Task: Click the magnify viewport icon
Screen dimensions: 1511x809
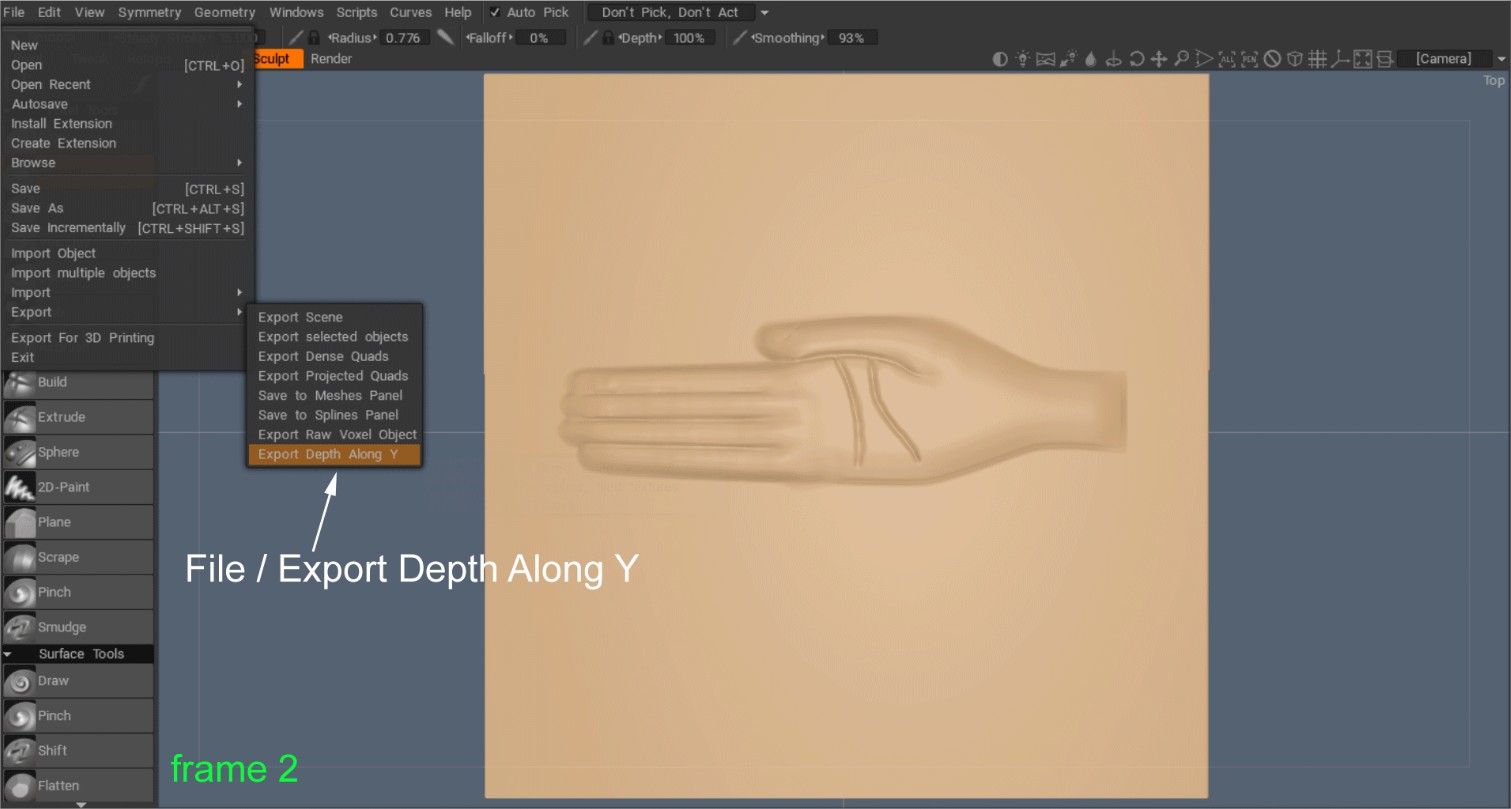Action: pyautogui.click(x=1181, y=59)
